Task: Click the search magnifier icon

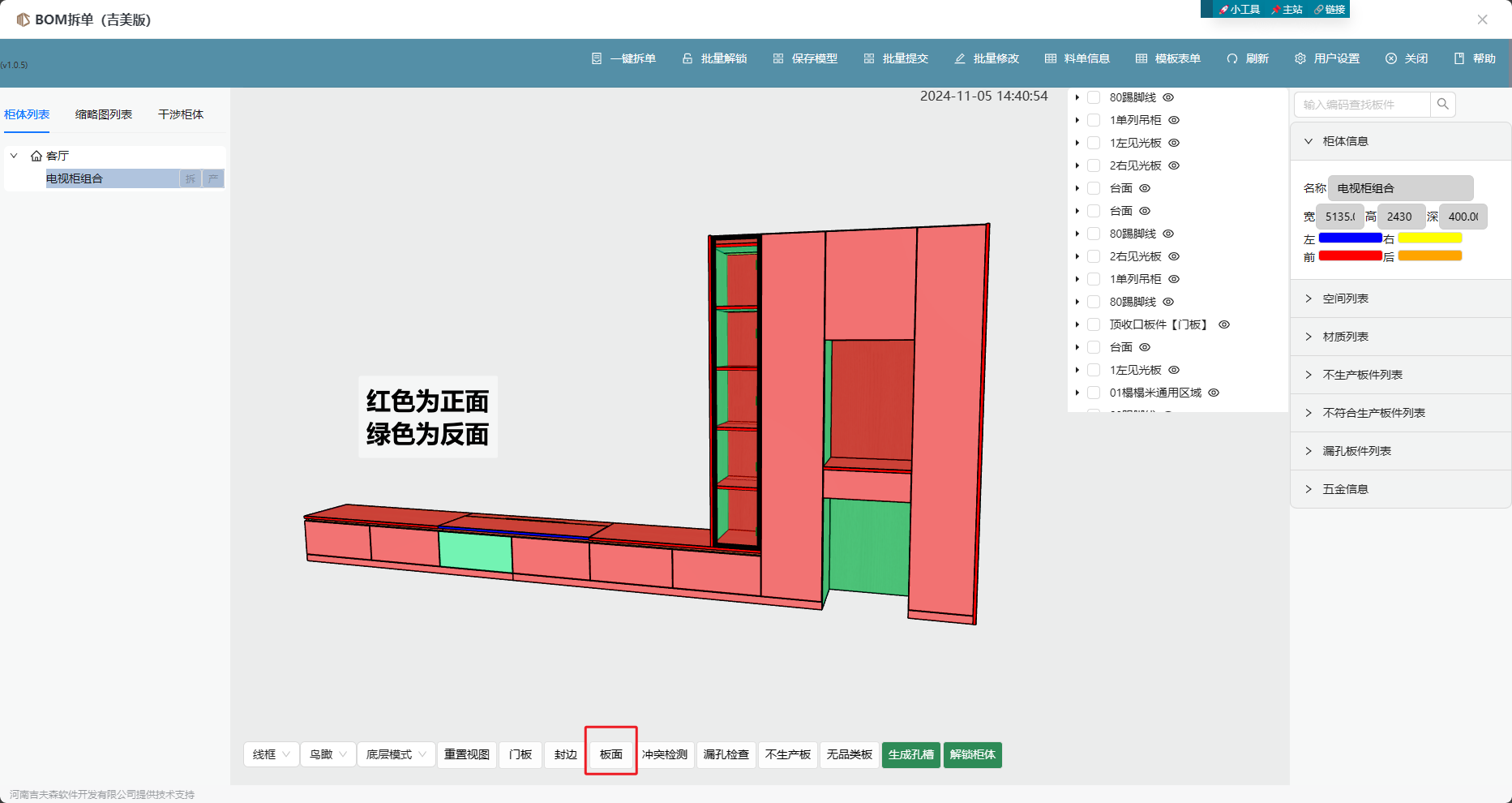Action: 1443,104
